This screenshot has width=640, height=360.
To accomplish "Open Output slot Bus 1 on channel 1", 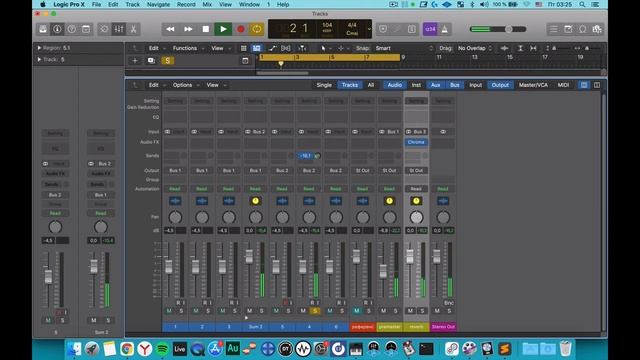I will tap(175, 170).
